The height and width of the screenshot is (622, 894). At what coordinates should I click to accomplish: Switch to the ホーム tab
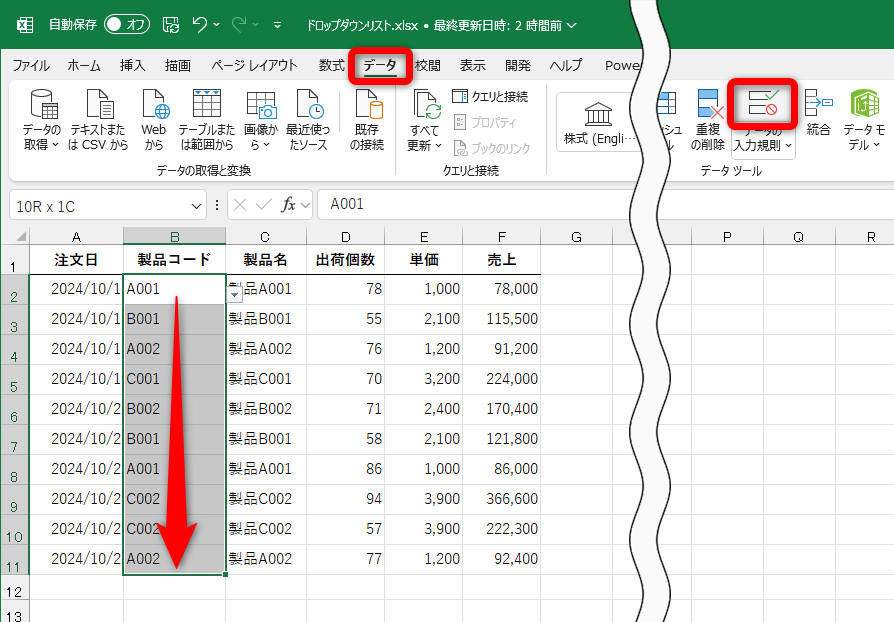[84, 66]
